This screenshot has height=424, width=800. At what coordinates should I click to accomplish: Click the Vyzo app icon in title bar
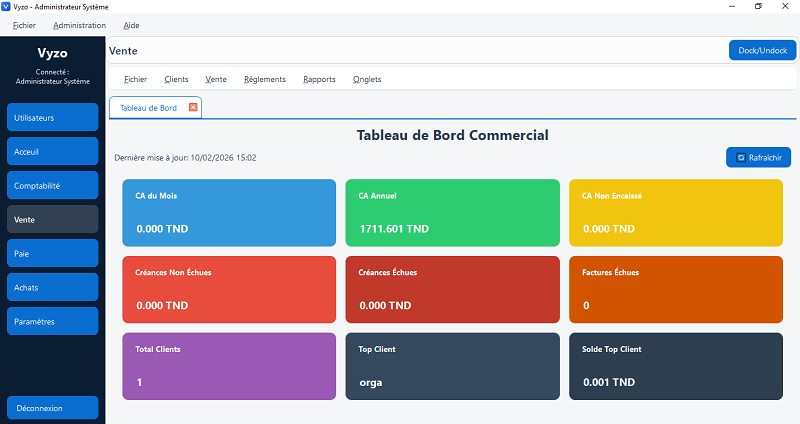(x=8, y=7)
